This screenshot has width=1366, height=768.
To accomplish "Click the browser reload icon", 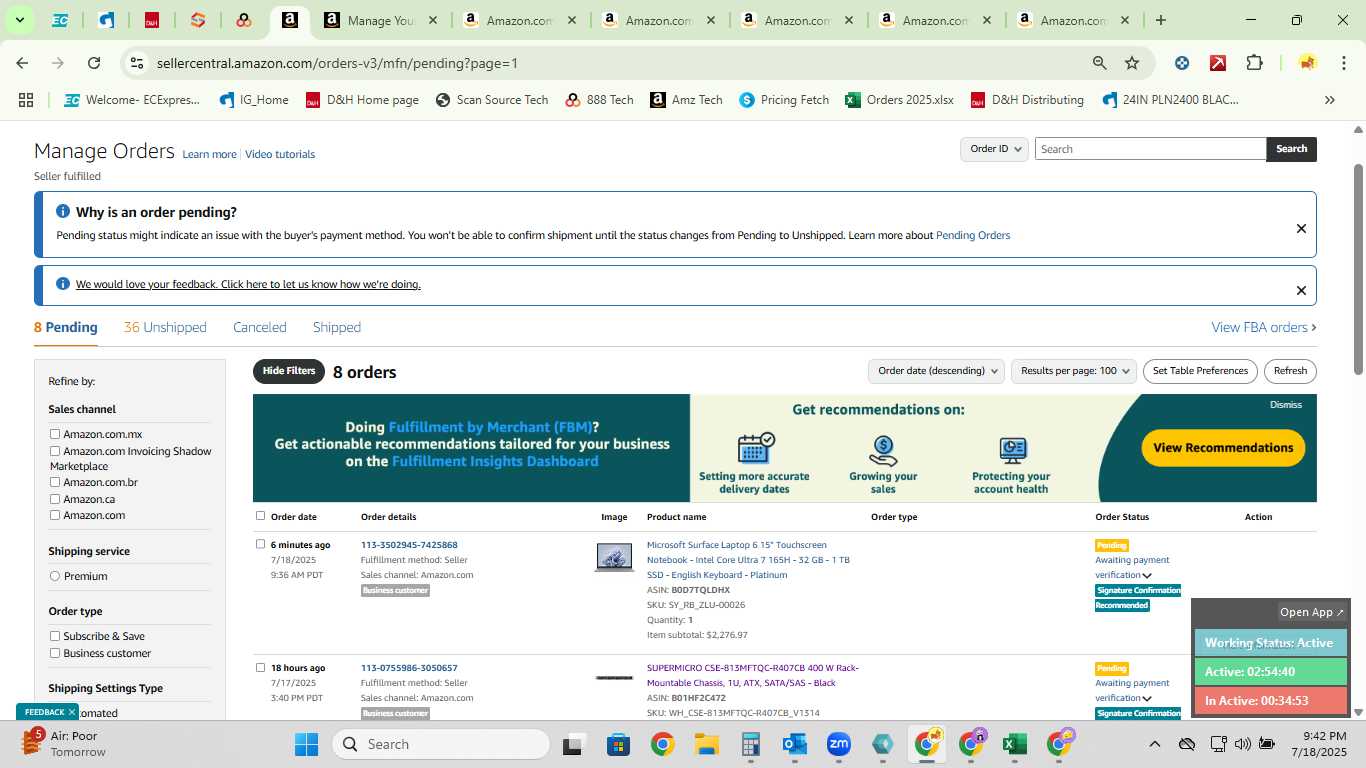I will click(x=94, y=63).
